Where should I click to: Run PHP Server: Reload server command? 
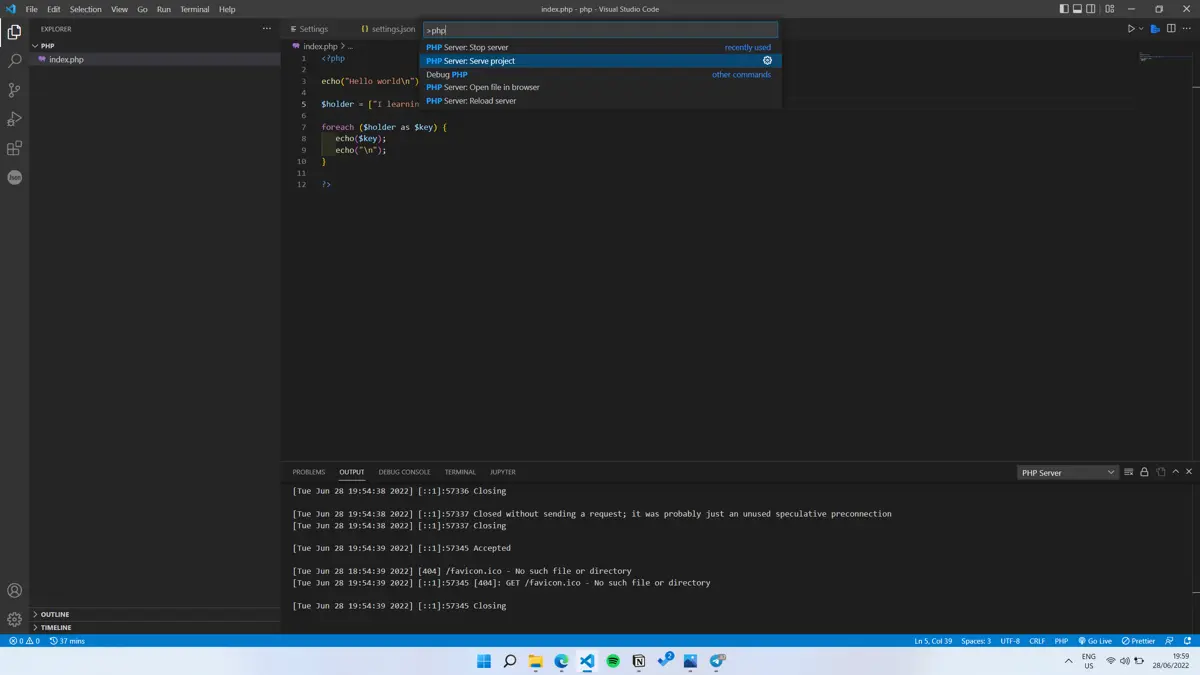[x=600, y=101]
